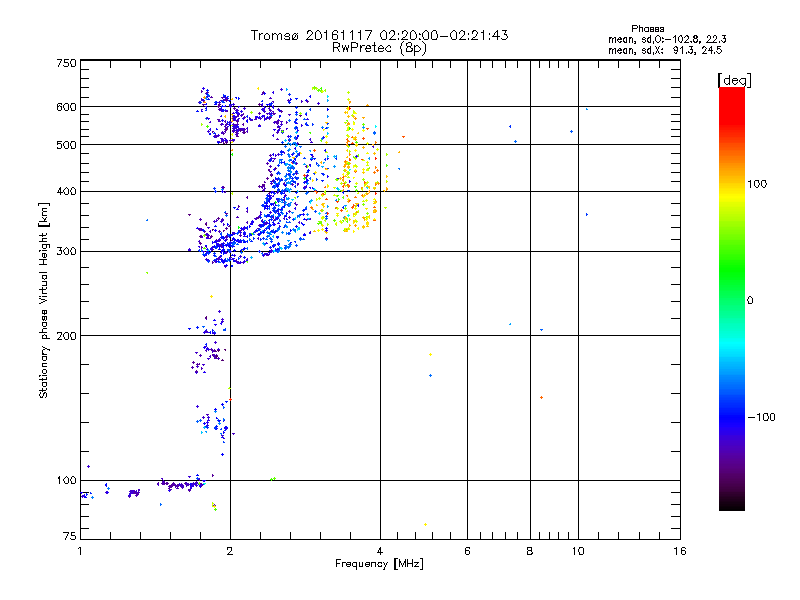800x600 pixels.
Task: Click the colorbar's '100' degree label
Action: (x=757, y=184)
